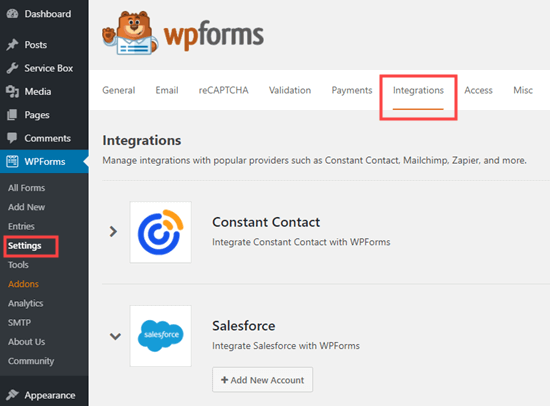This screenshot has height=406, width=550.
Task: Open the Community submenu link
Action: pos(31,361)
